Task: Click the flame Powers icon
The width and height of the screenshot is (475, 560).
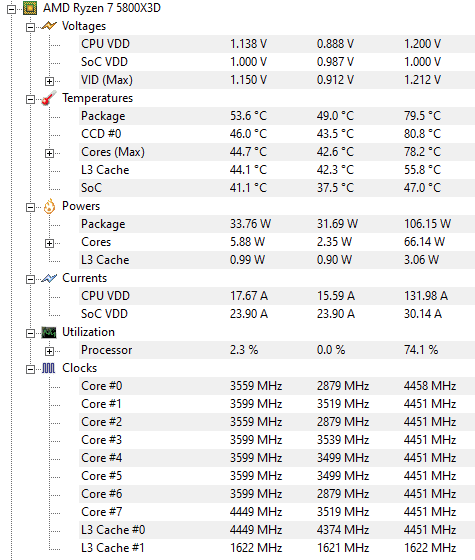Action: pos(49,206)
